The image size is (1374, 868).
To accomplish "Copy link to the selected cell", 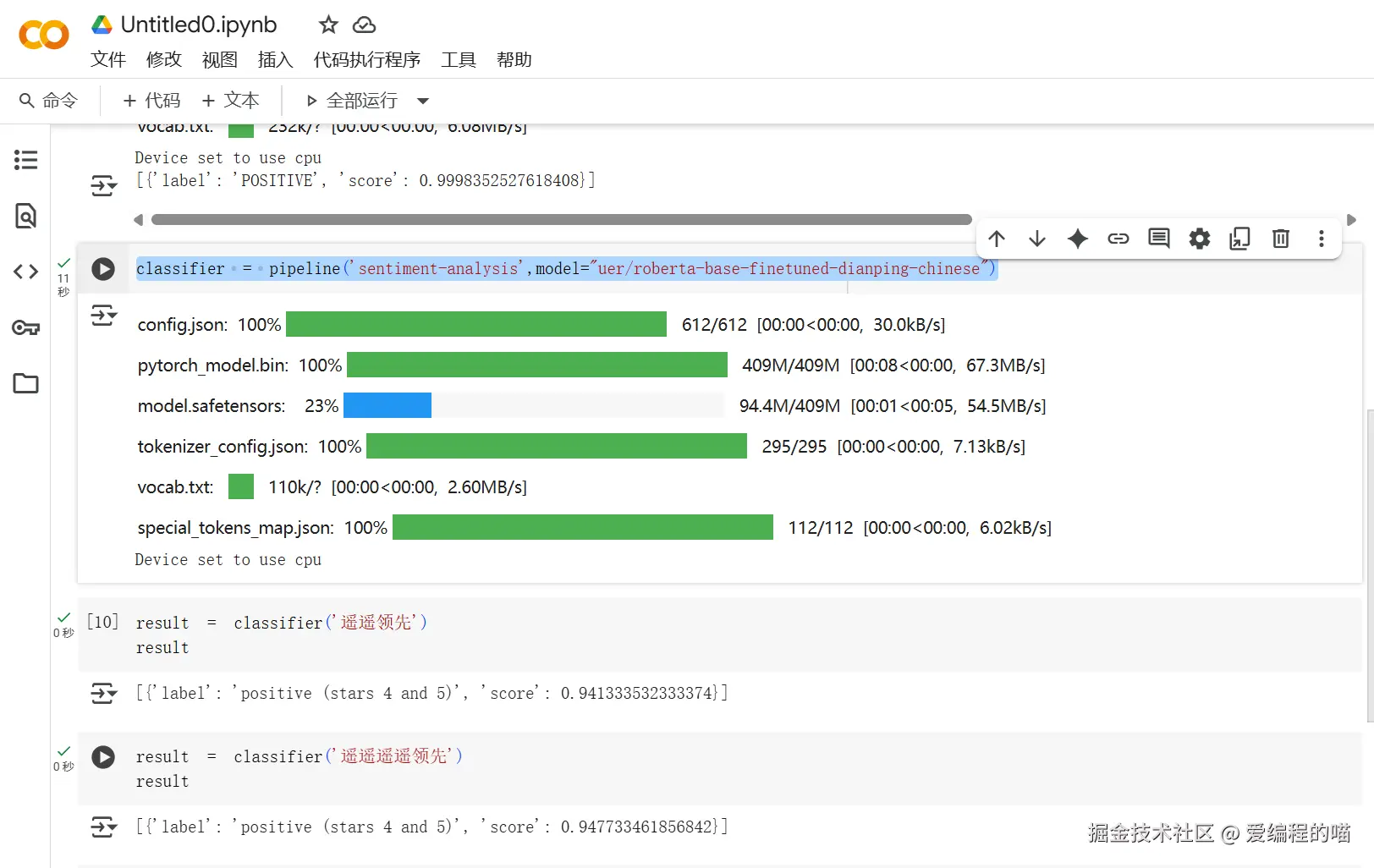I will tap(1118, 239).
